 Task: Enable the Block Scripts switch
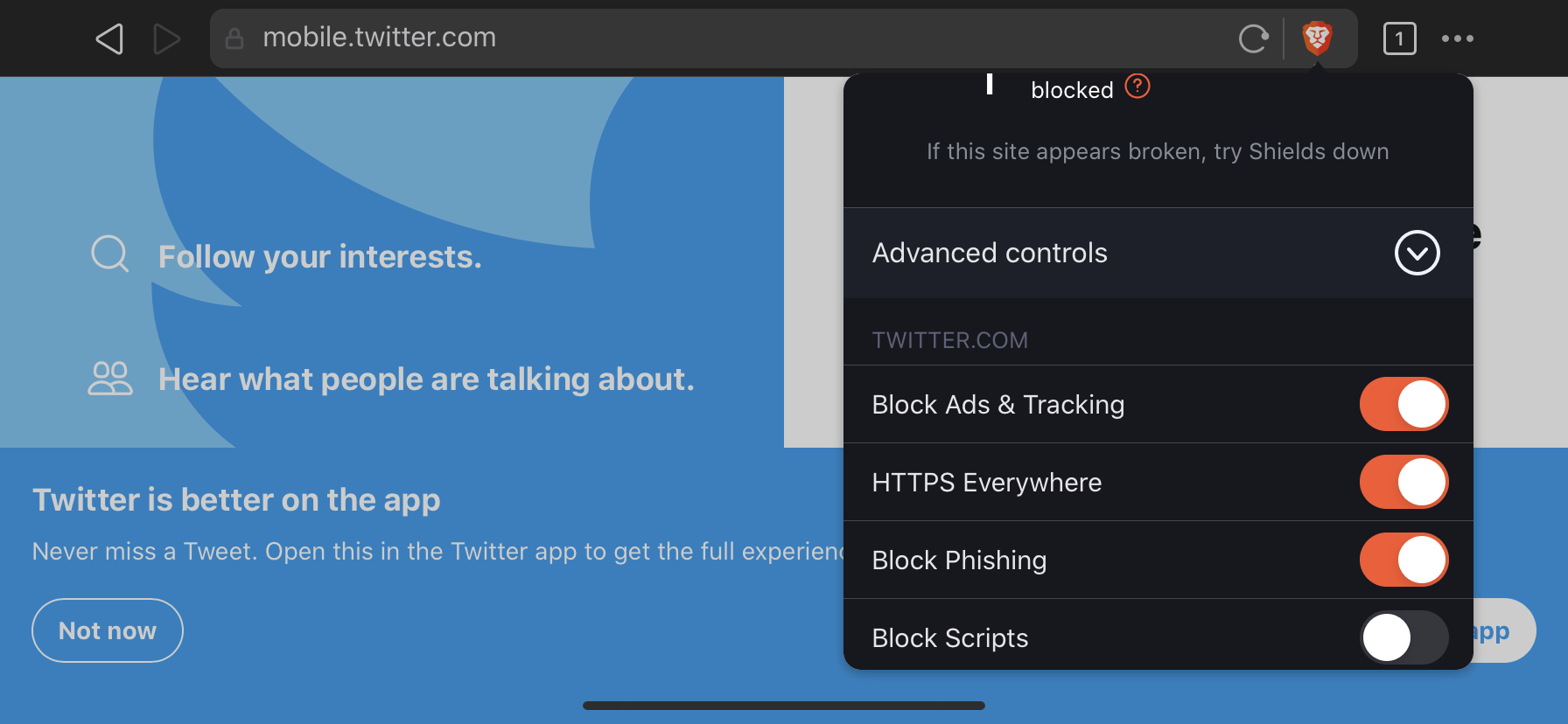click(x=1403, y=637)
